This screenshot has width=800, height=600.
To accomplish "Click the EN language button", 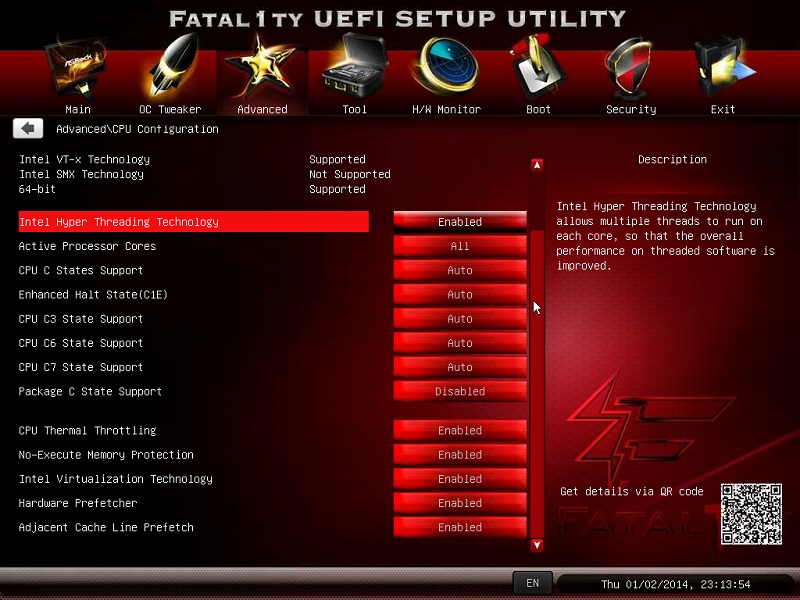I will tap(532, 583).
